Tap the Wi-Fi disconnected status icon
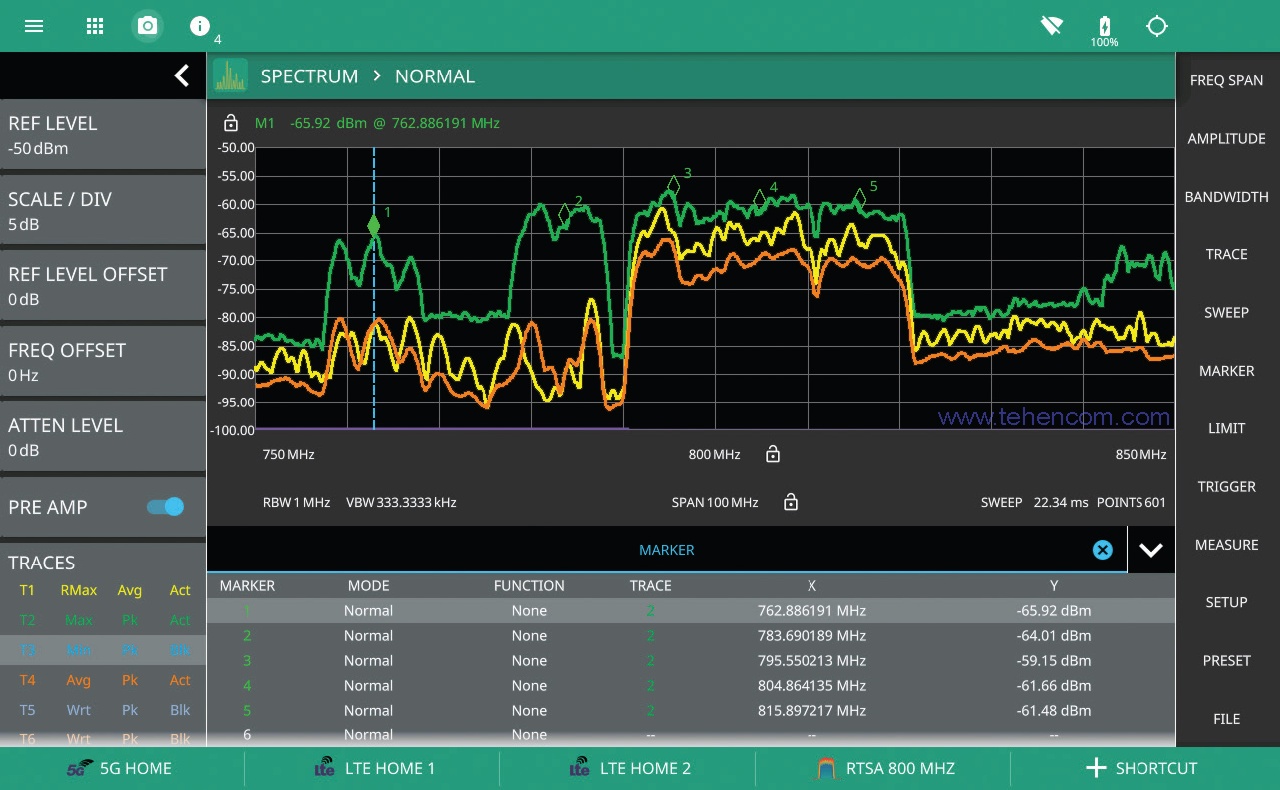1280x790 pixels. point(1051,25)
